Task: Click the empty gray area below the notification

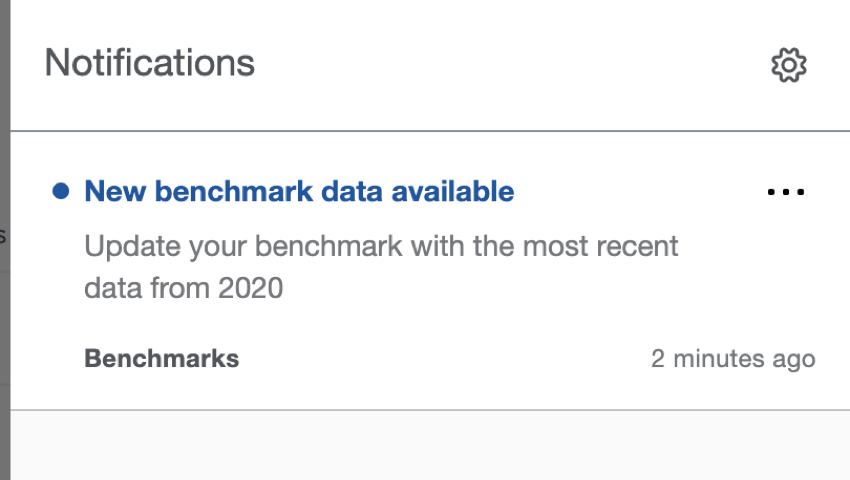Action: coord(430,445)
